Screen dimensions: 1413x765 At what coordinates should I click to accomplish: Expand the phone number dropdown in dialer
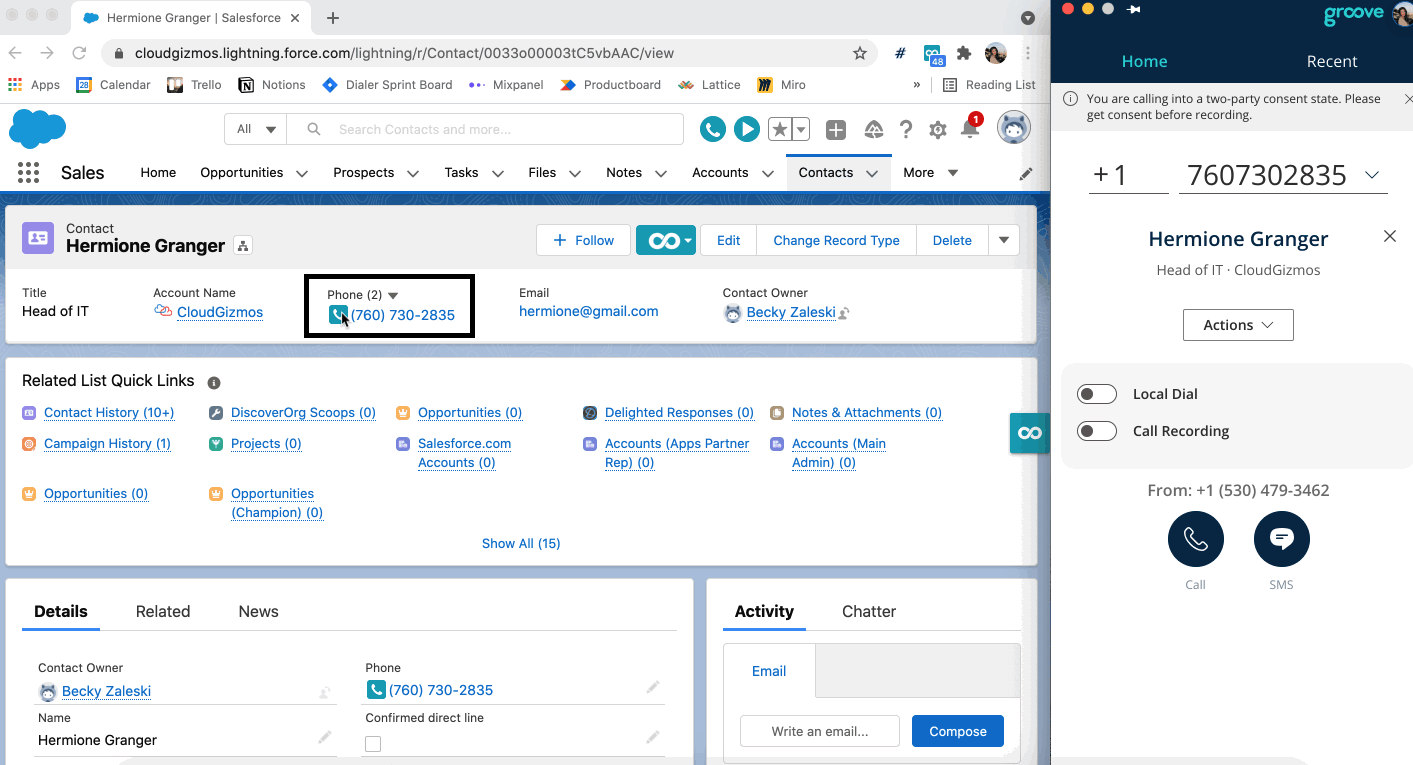click(x=1372, y=176)
